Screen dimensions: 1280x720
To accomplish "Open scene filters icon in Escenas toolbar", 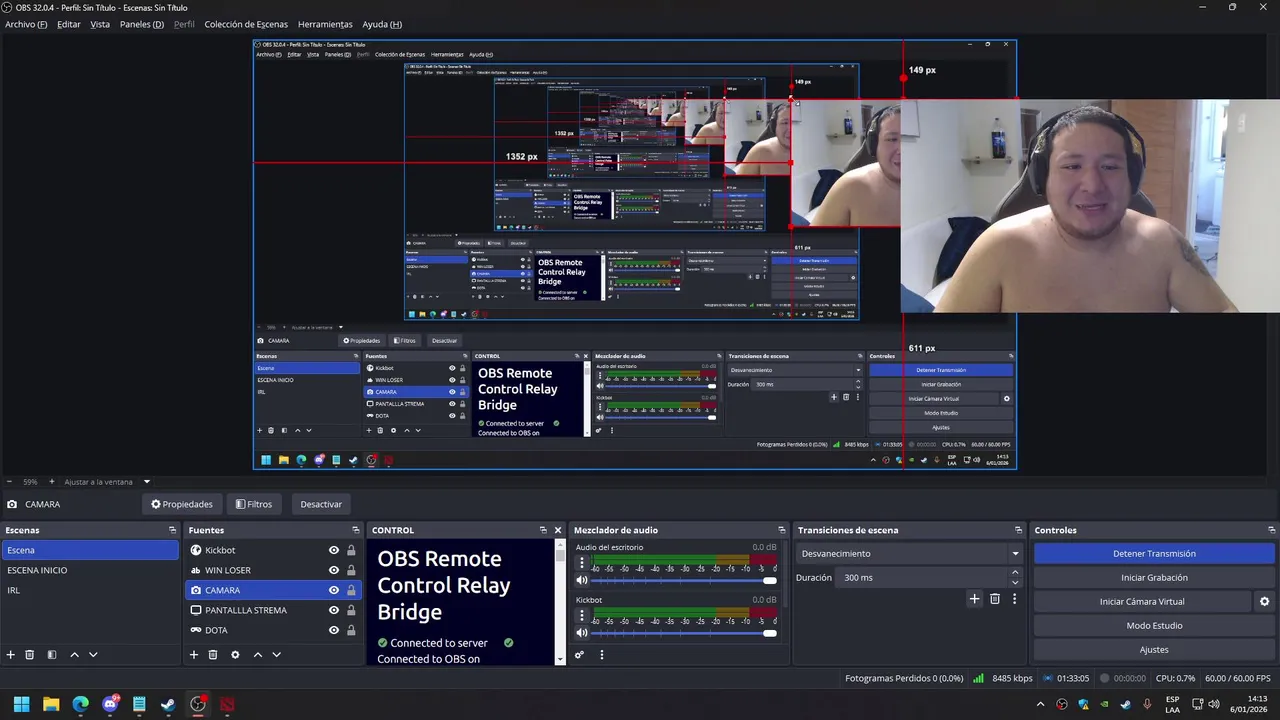I will point(51,655).
